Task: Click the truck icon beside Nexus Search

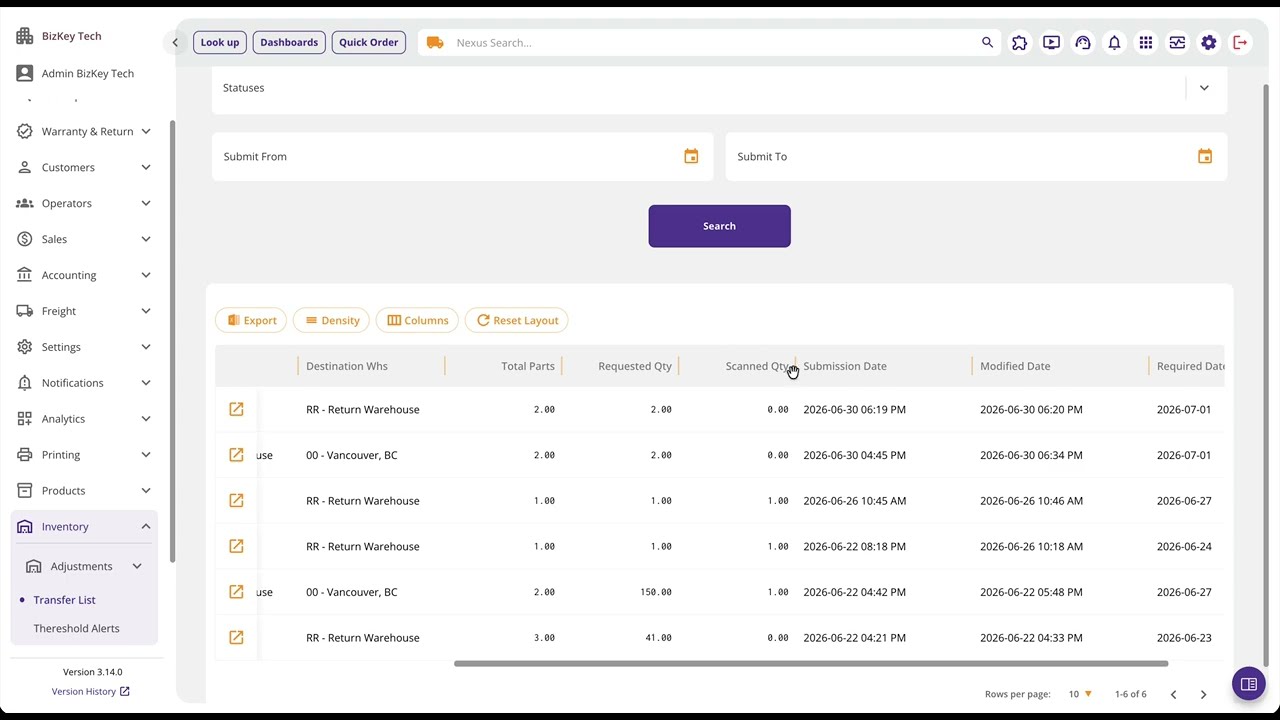Action: tap(435, 42)
